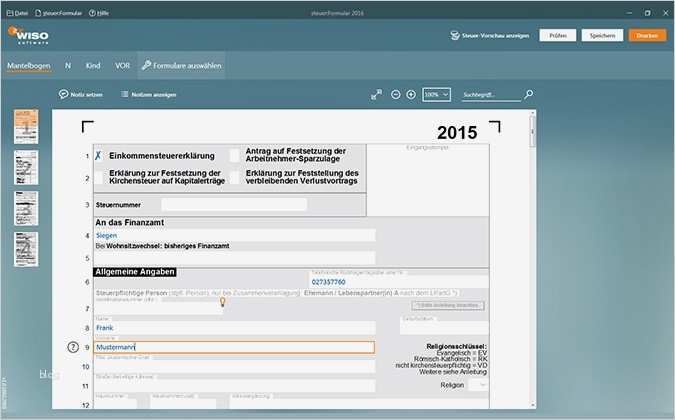The image size is (675, 420).
Task: Switch to the VOR tab
Action: [x=122, y=65]
